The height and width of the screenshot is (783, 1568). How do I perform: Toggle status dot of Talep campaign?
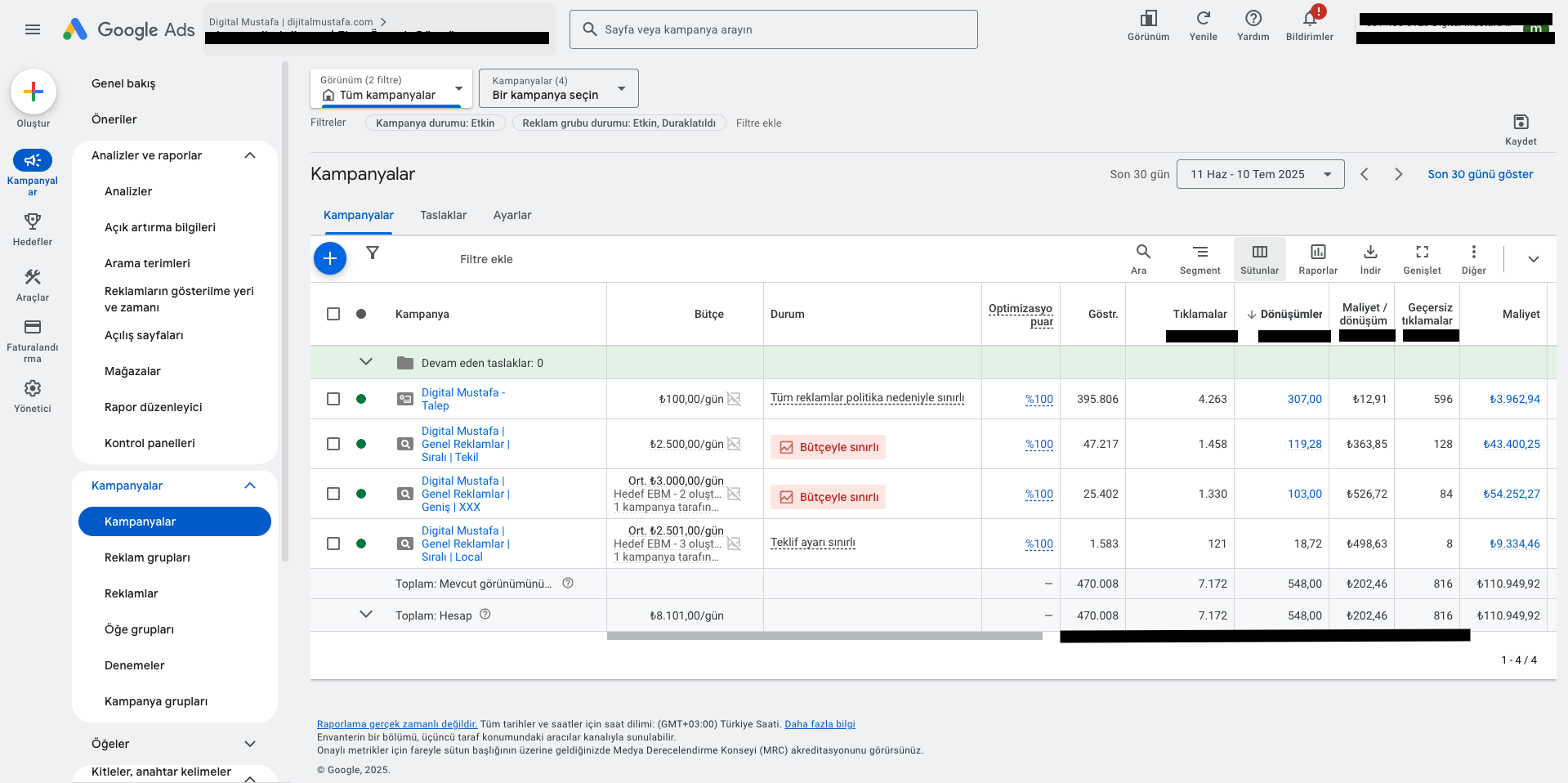tap(361, 399)
